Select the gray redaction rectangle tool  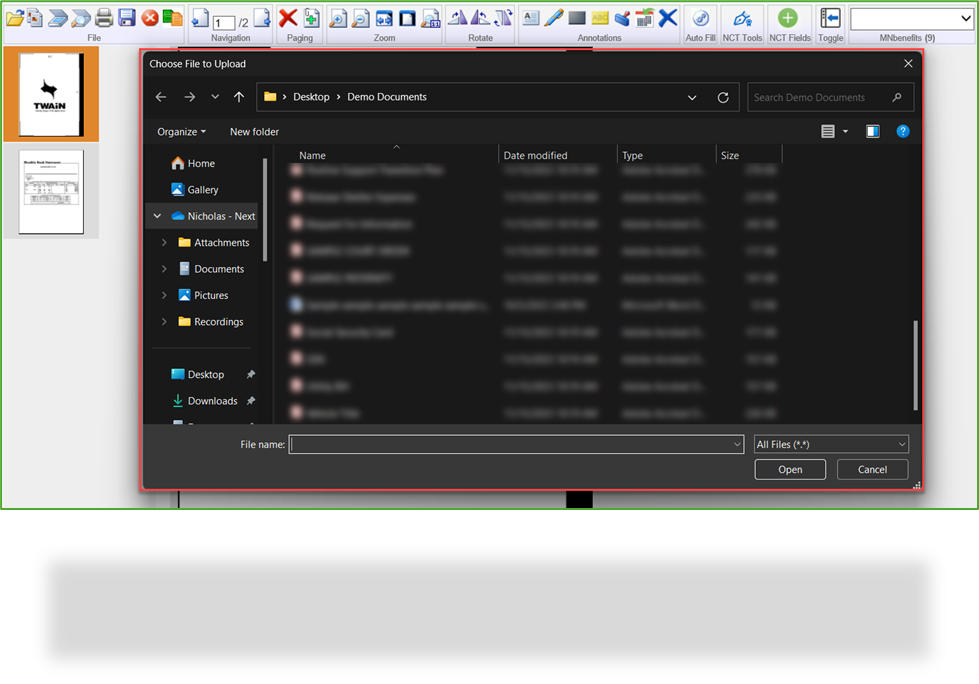point(577,18)
